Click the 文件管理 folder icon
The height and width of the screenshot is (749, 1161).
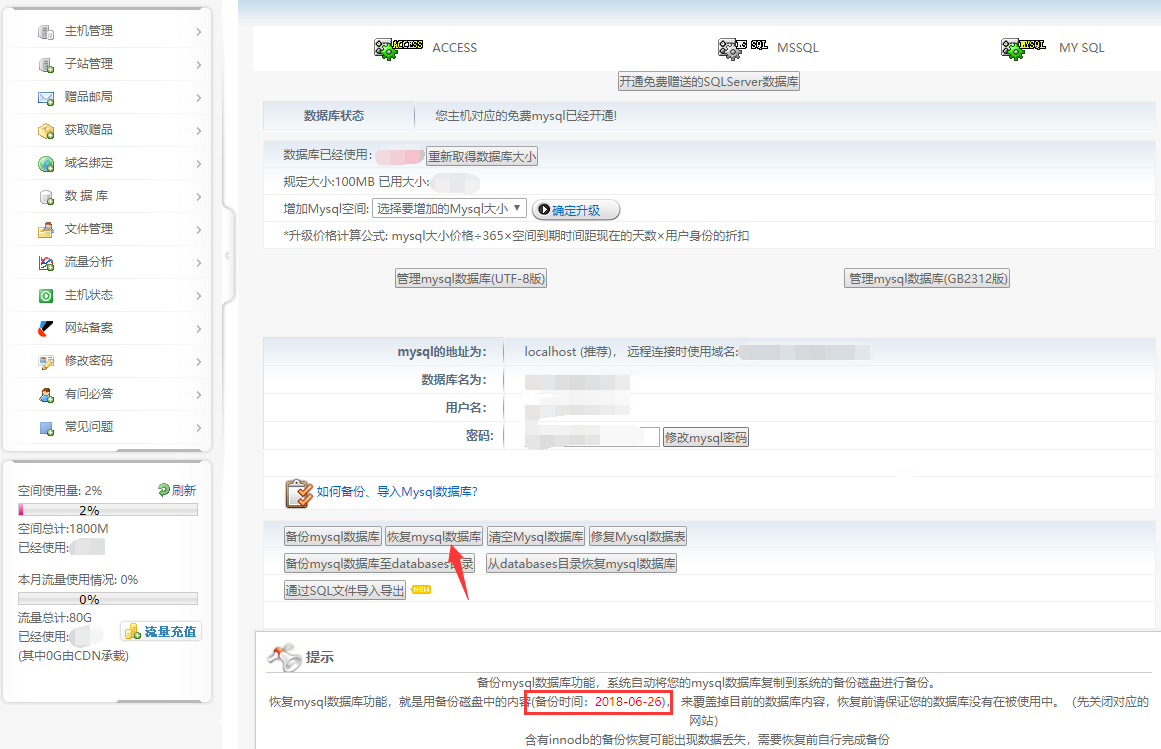[46, 230]
